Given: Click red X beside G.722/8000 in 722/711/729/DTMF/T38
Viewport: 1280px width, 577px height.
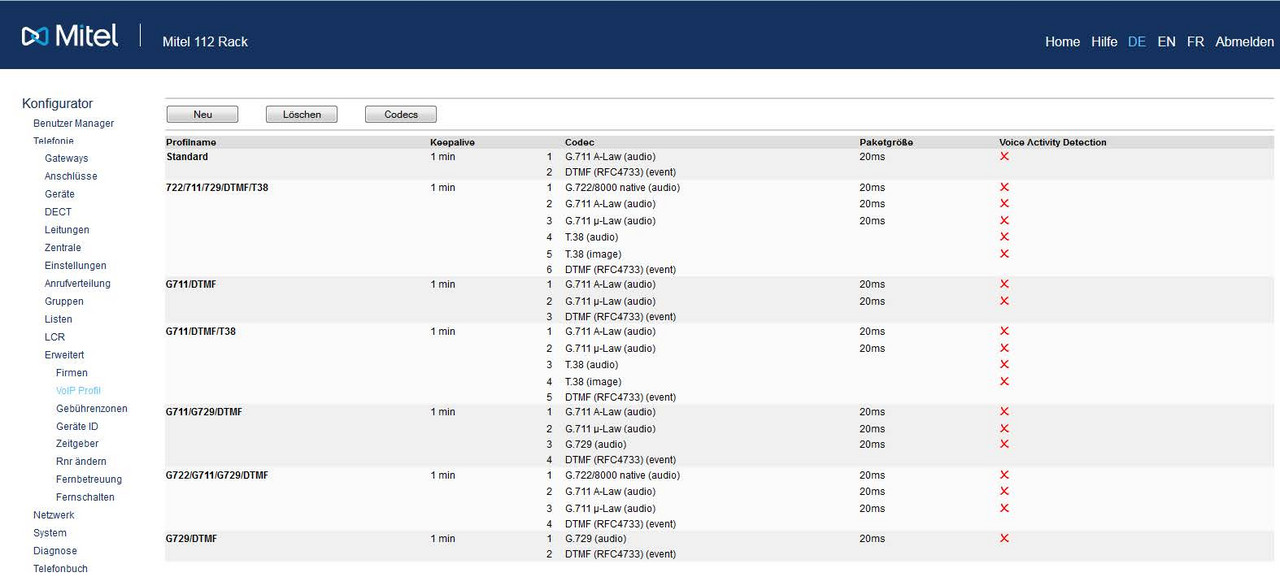Looking at the screenshot, I should 1004,187.
